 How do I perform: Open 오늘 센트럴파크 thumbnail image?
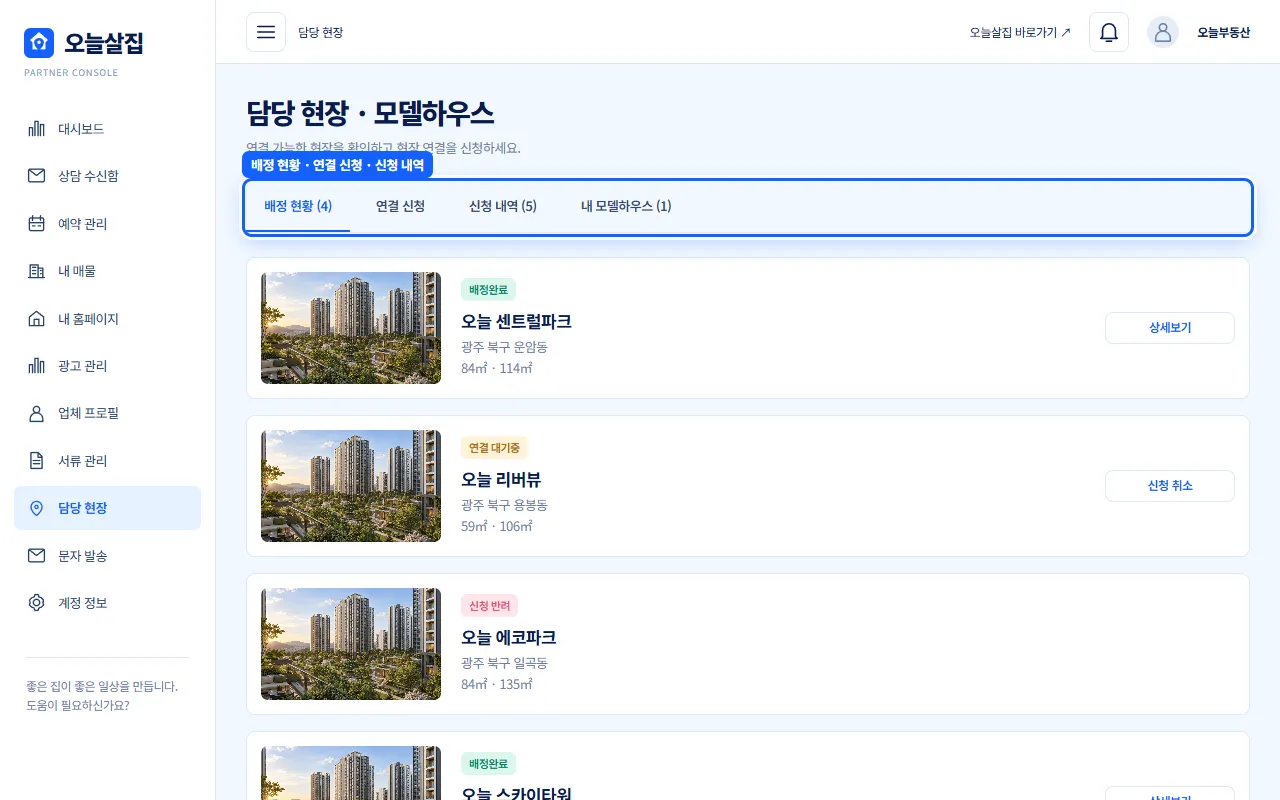[351, 328]
